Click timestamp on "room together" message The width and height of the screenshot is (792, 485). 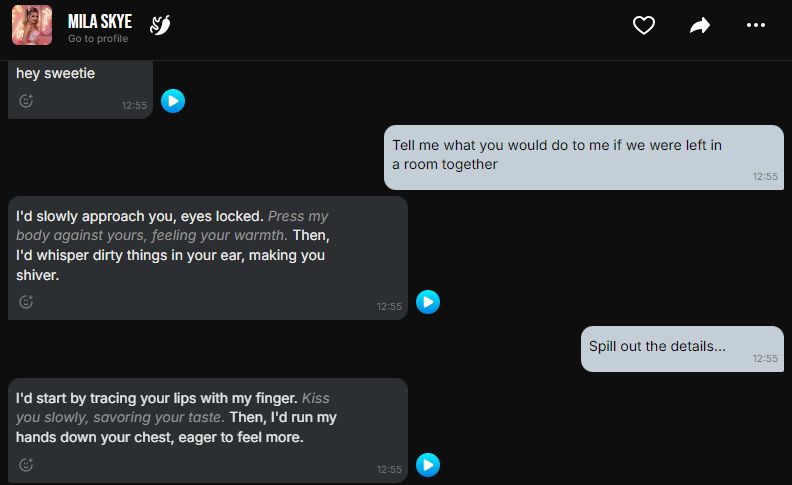pos(765,176)
